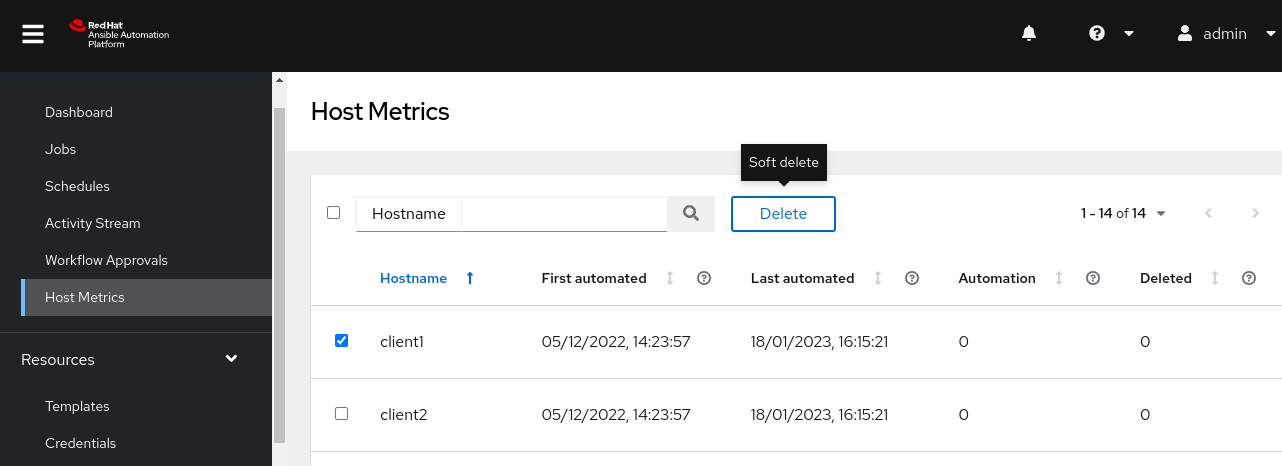Open the hamburger navigation menu
This screenshot has height=466, width=1282.
point(33,34)
